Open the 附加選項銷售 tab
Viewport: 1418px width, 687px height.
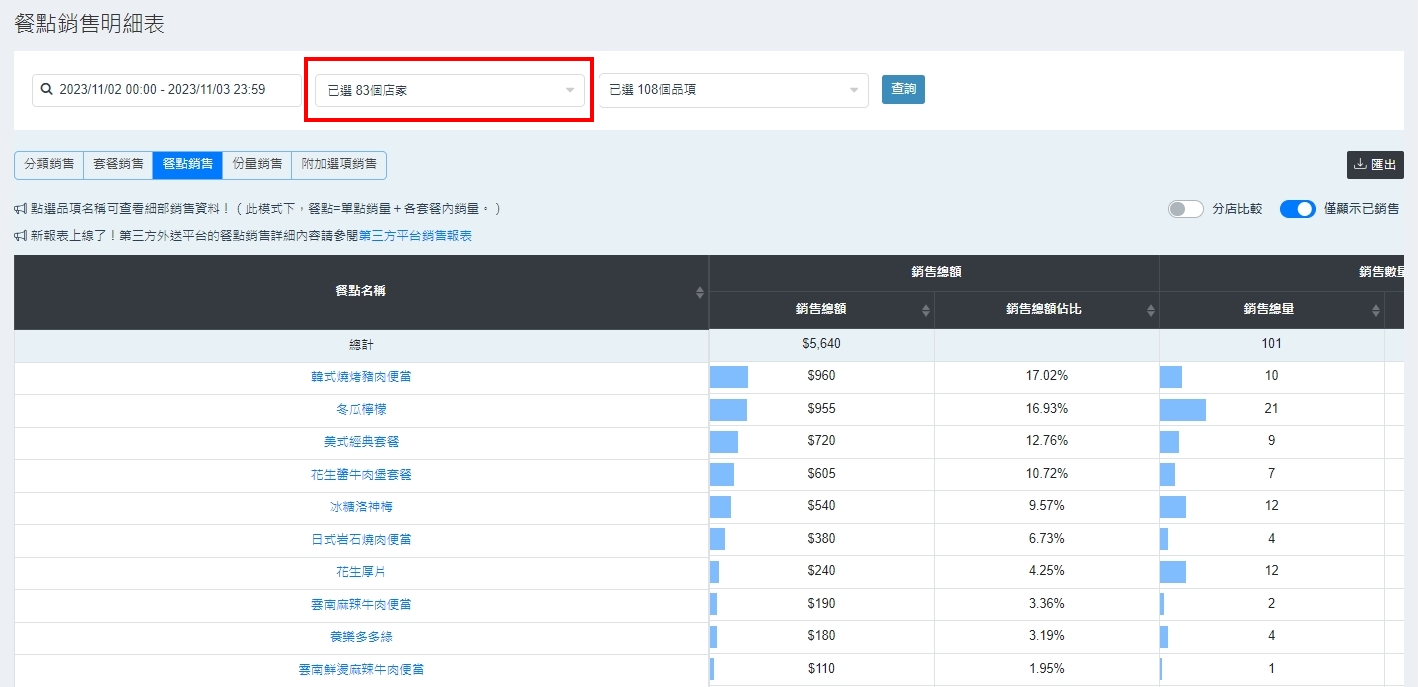tap(339, 164)
